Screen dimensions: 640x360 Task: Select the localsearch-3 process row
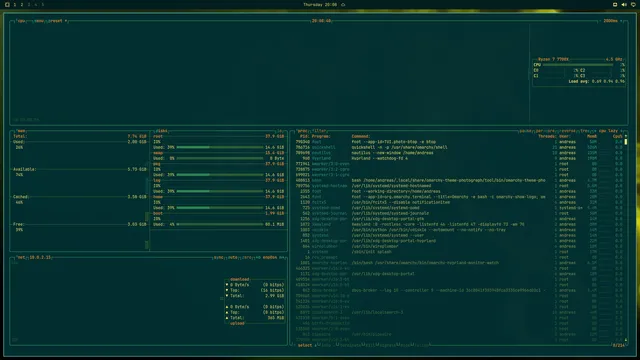pyautogui.click(x=459, y=313)
